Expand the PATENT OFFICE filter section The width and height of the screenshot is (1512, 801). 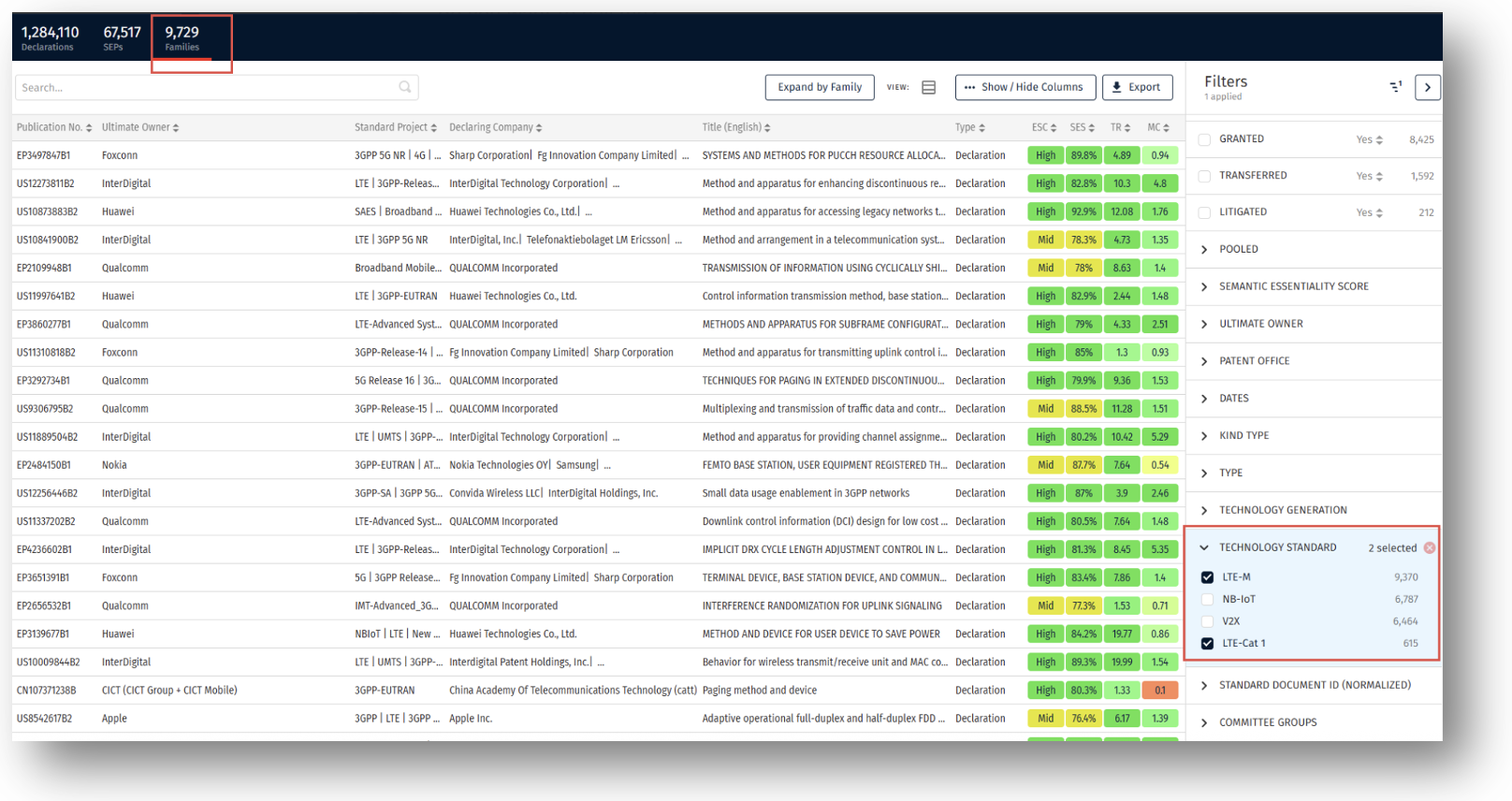[x=1204, y=361]
